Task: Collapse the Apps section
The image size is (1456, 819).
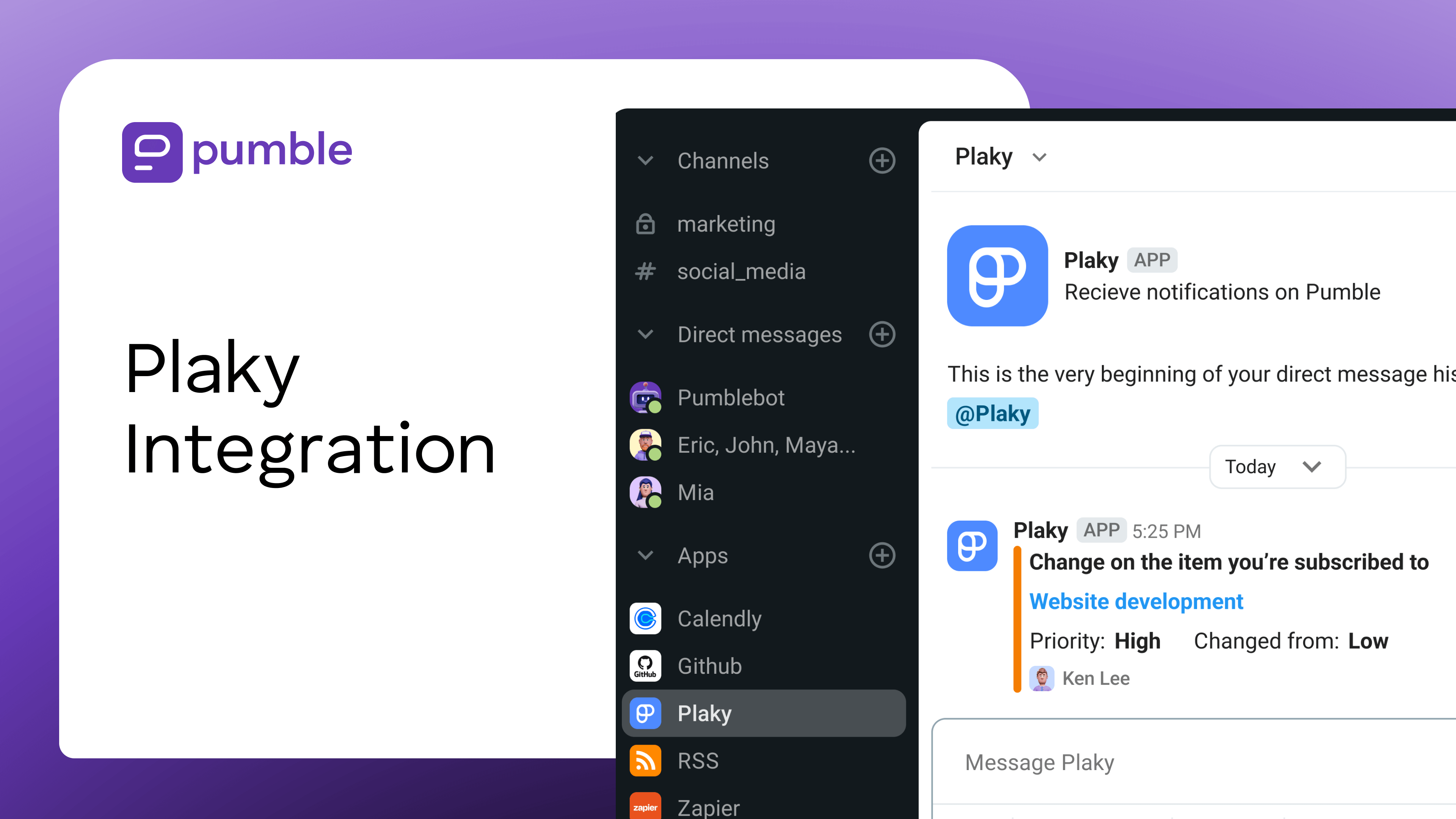Action: (x=645, y=555)
